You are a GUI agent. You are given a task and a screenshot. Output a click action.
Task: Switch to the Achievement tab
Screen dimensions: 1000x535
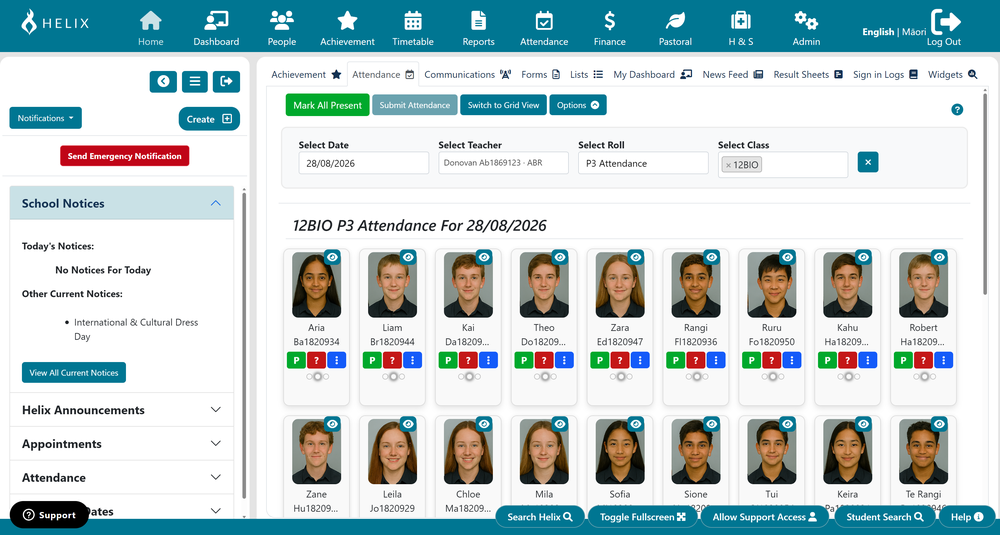click(x=306, y=75)
